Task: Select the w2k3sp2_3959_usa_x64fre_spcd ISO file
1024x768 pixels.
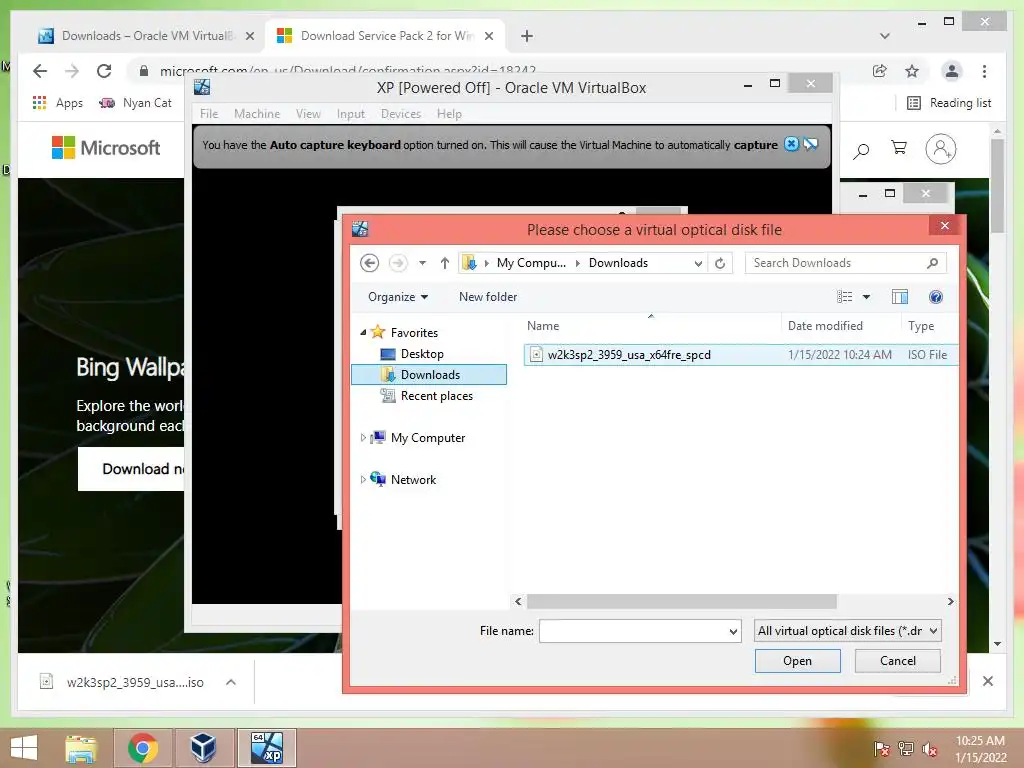Action: click(741, 355)
